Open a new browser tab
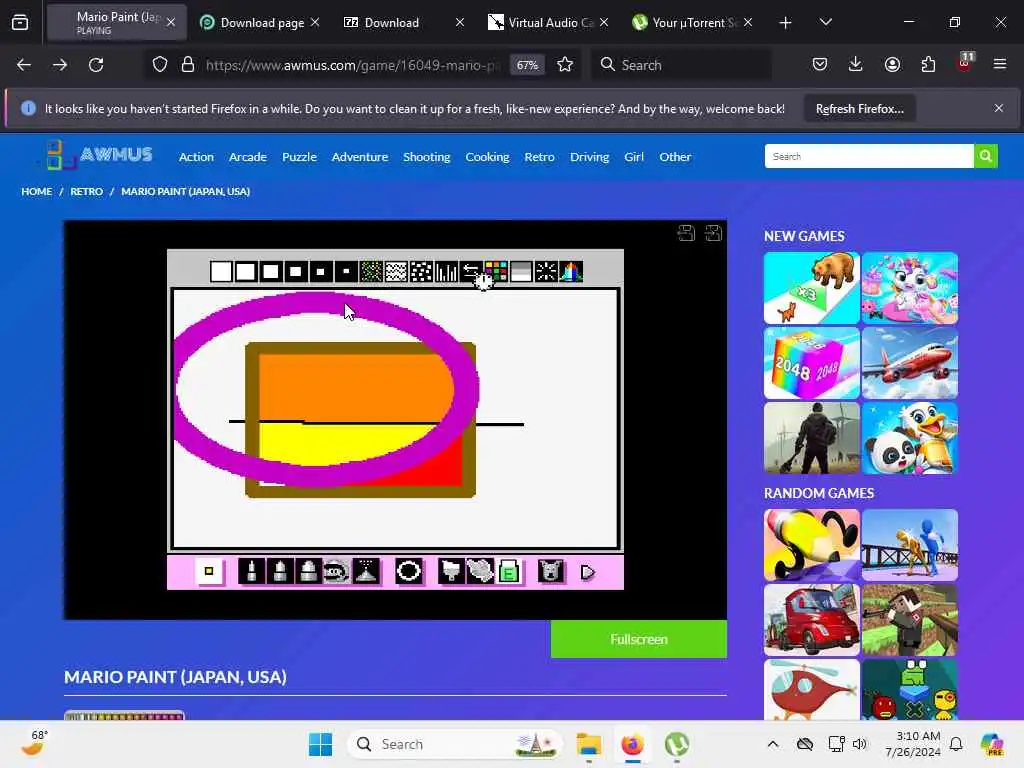This screenshot has width=1024, height=768. 786,23
